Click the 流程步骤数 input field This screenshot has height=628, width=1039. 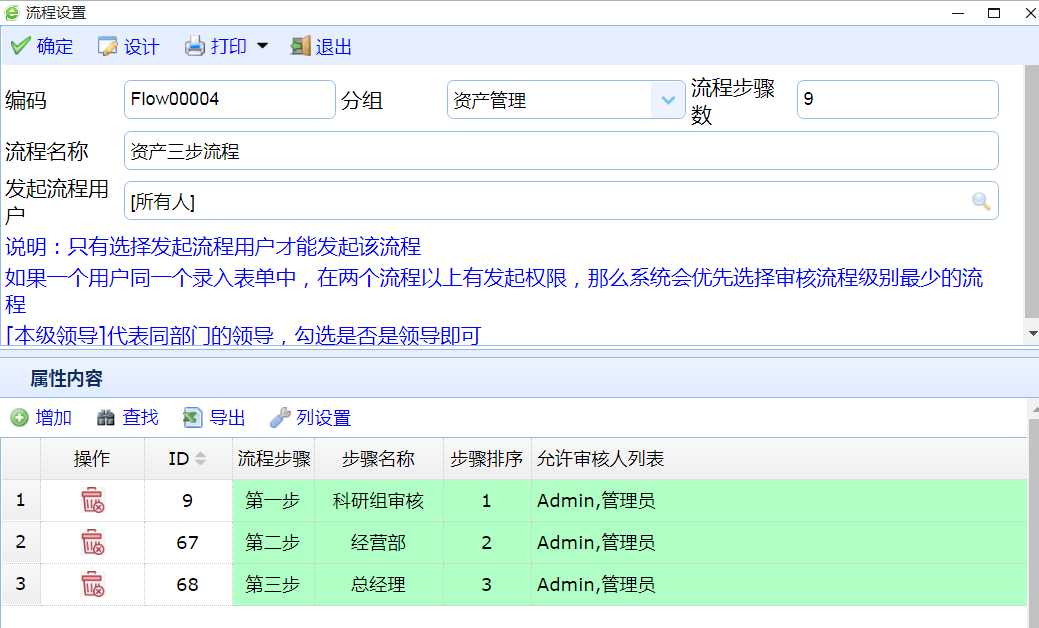pos(896,100)
